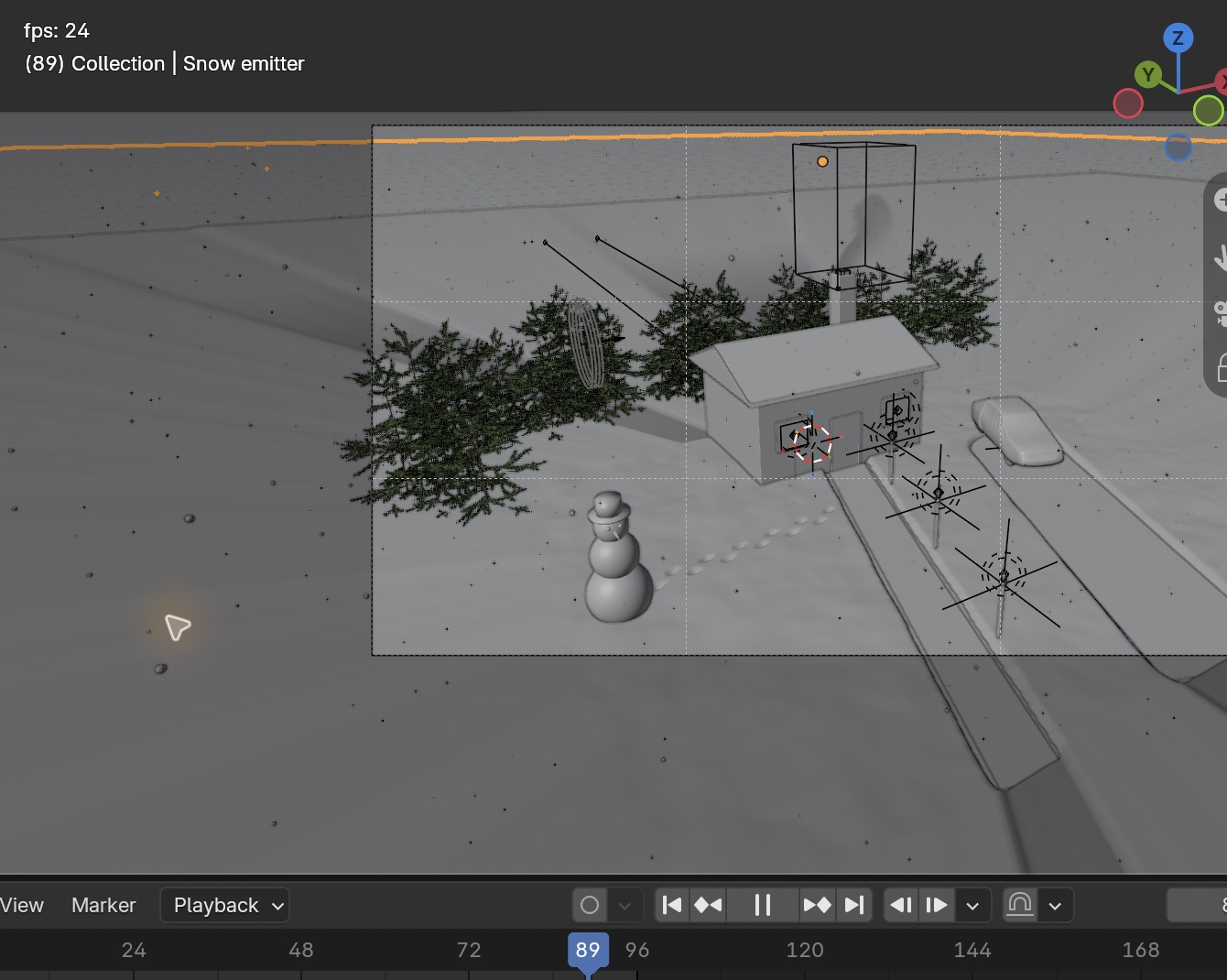Select the car object in viewport
The height and width of the screenshot is (980, 1227).
tap(1015, 430)
